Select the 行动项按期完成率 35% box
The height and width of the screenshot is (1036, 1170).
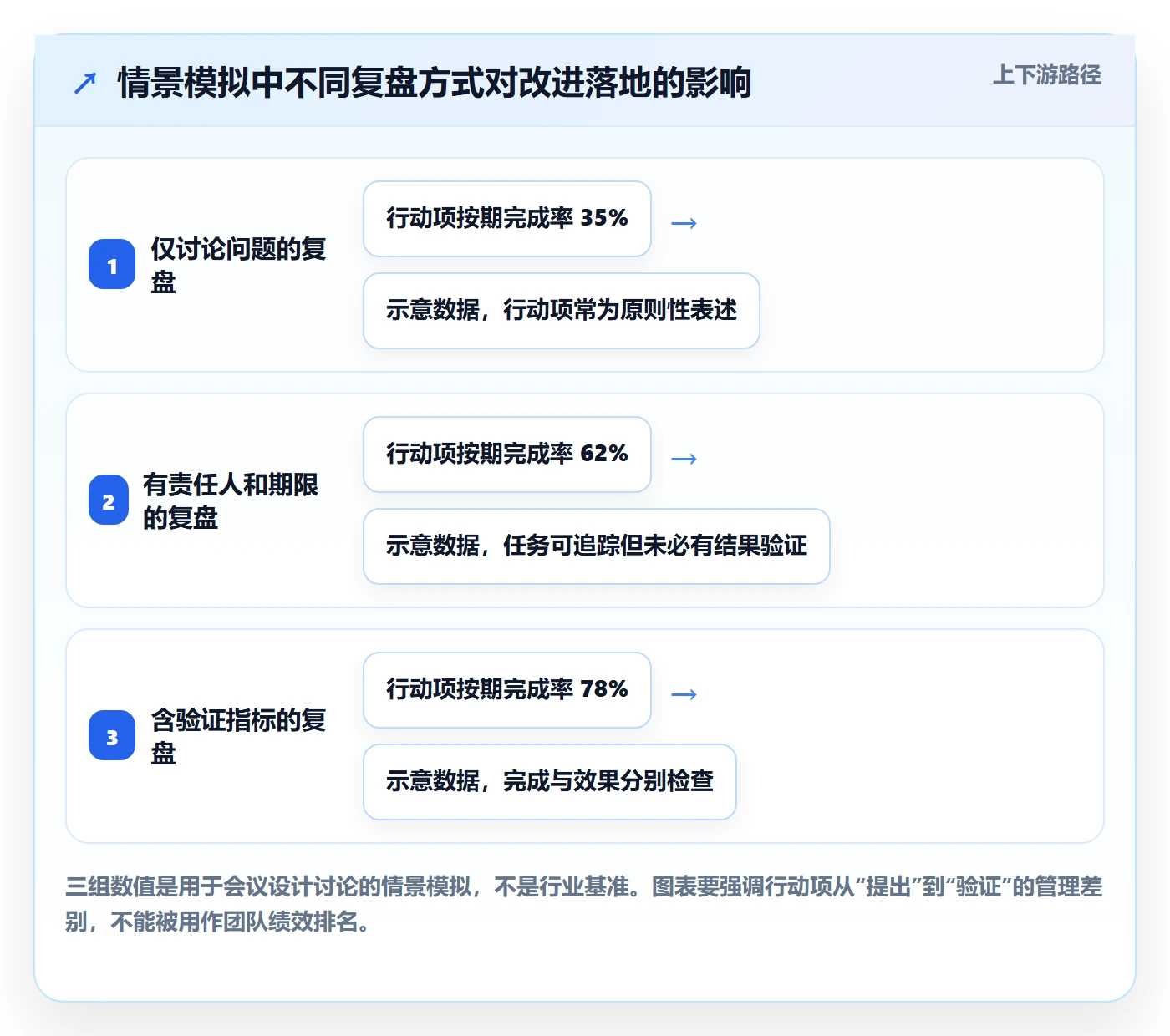[x=507, y=219]
